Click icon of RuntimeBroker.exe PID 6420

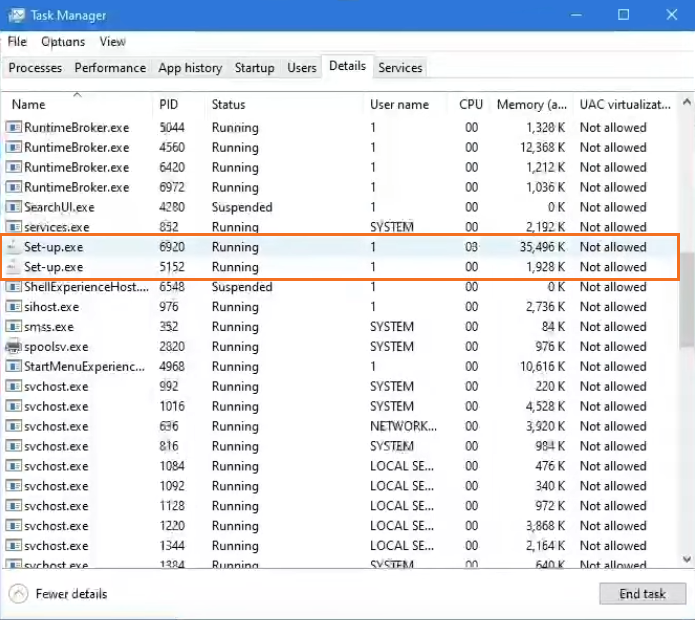tap(13, 168)
